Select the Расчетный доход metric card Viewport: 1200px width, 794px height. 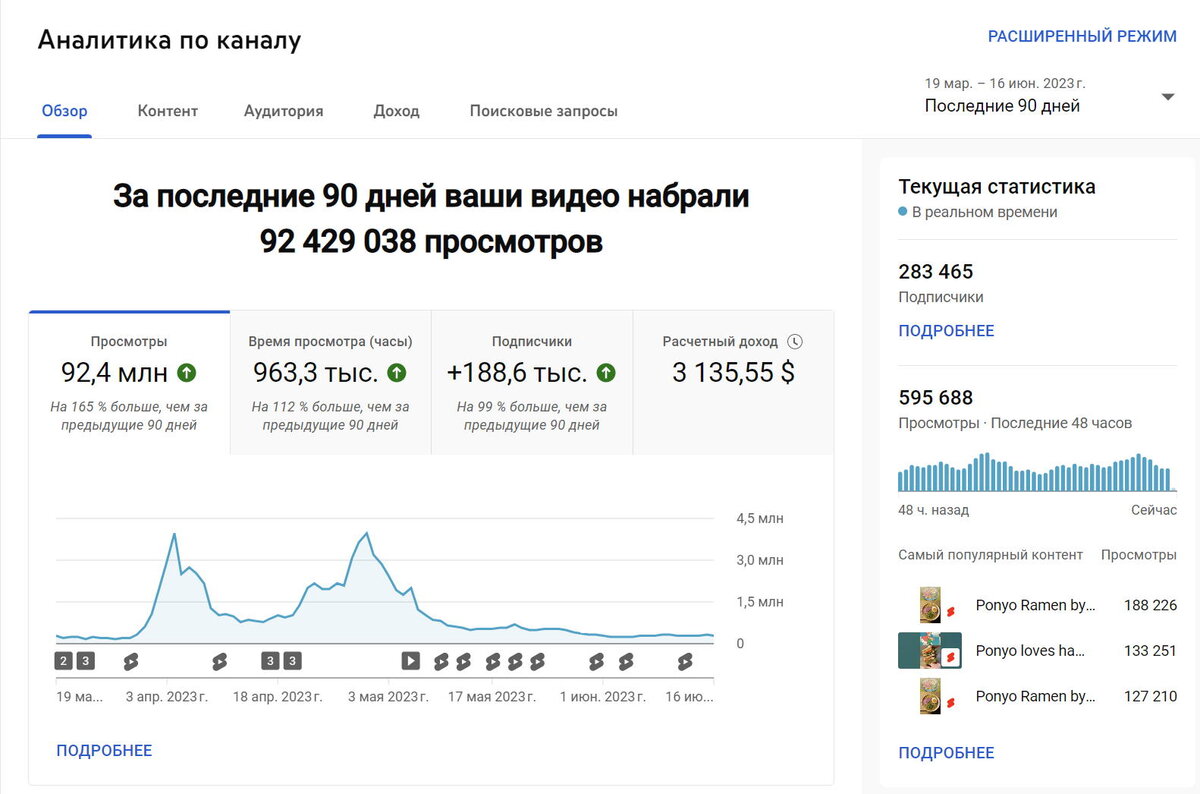point(733,383)
